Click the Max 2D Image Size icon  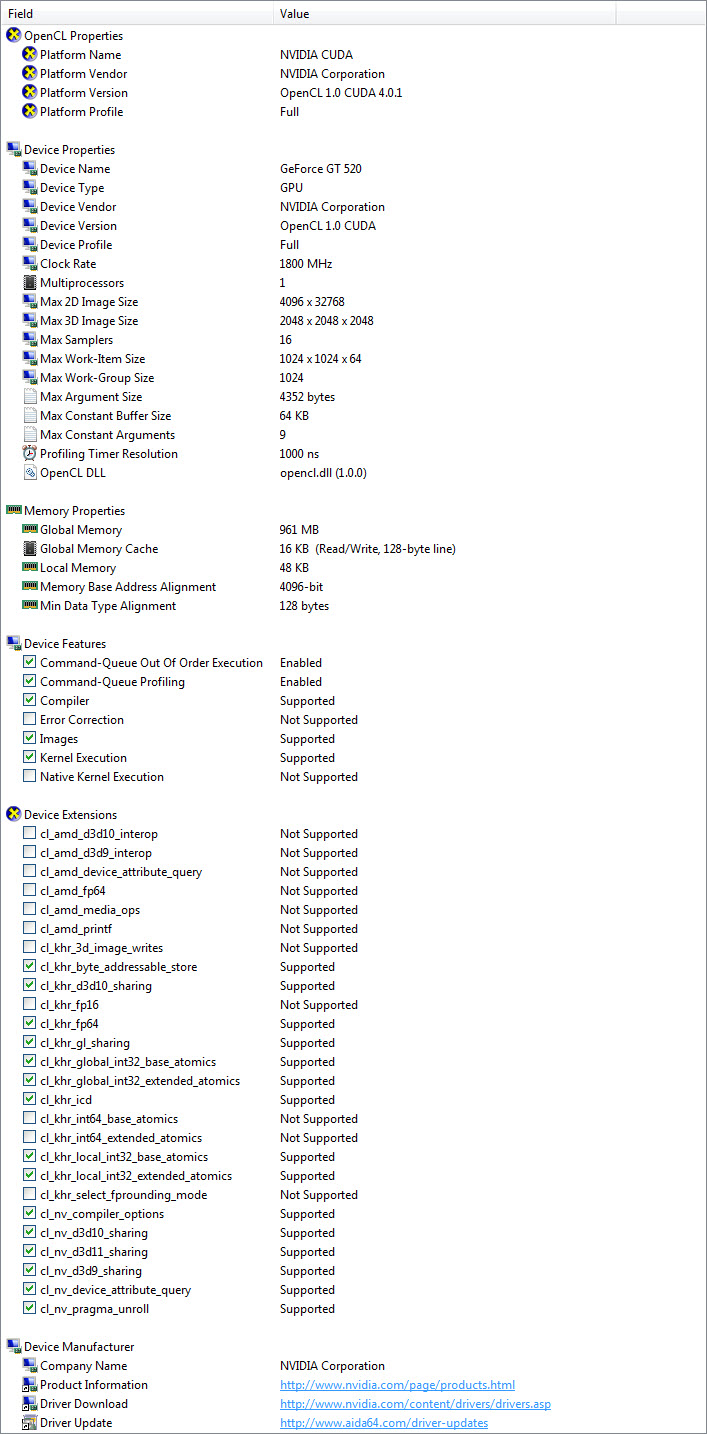[x=30, y=302]
